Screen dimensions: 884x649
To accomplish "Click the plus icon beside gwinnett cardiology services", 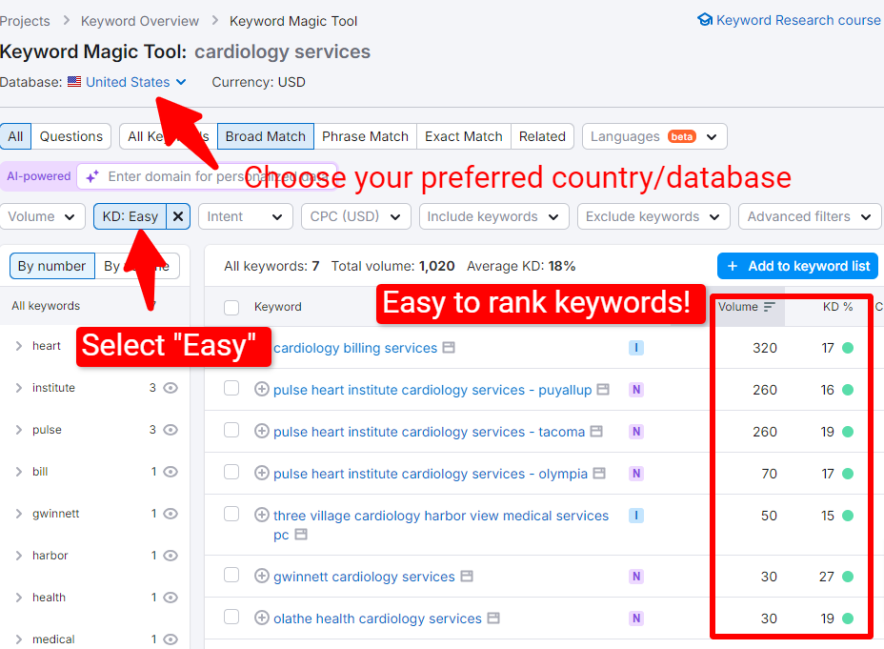I will (x=262, y=576).
